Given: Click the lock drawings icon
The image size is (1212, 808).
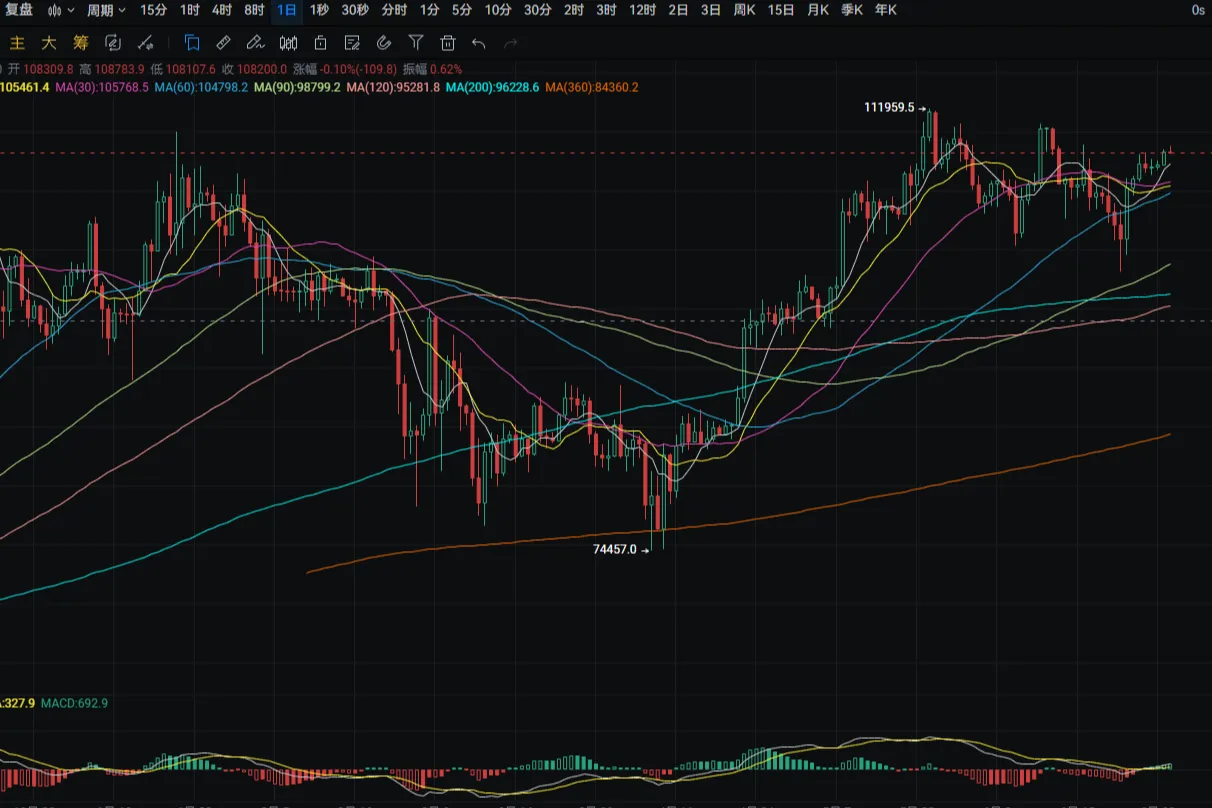Looking at the screenshot, I should (x=320, y=43).
